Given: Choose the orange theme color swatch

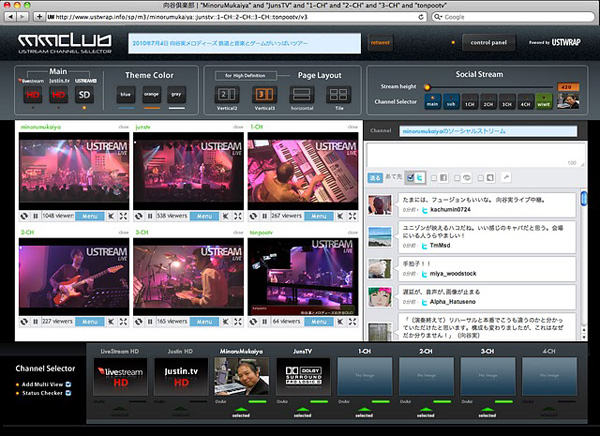Looking at the screenshot, I should 152,94.
